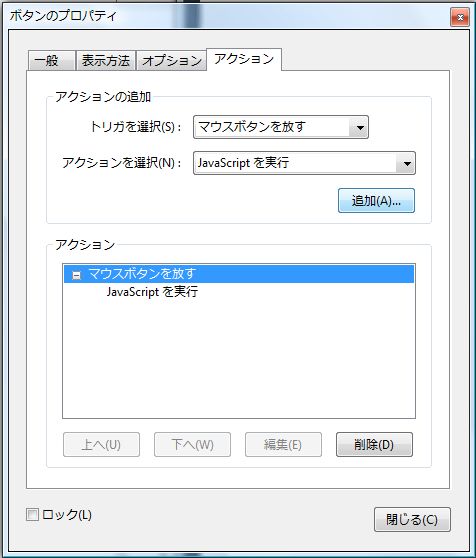
Task: Select the アクション tab
Action: coord(244,59)
